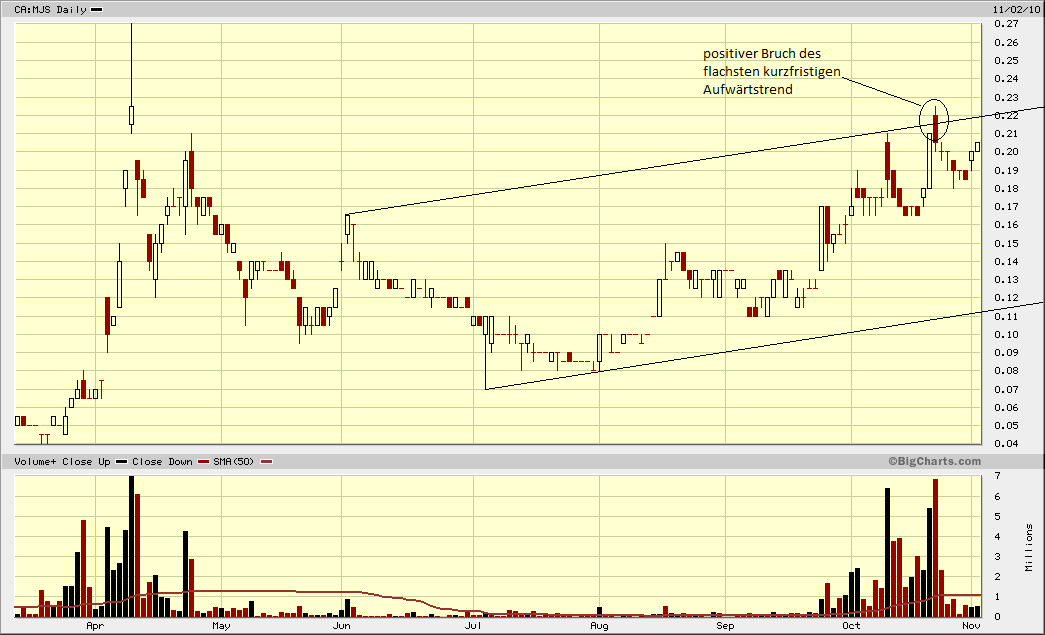Click the 'Volume+' legend label
The width and height of the screenshot is (1045, 635).
coord(35,462)
